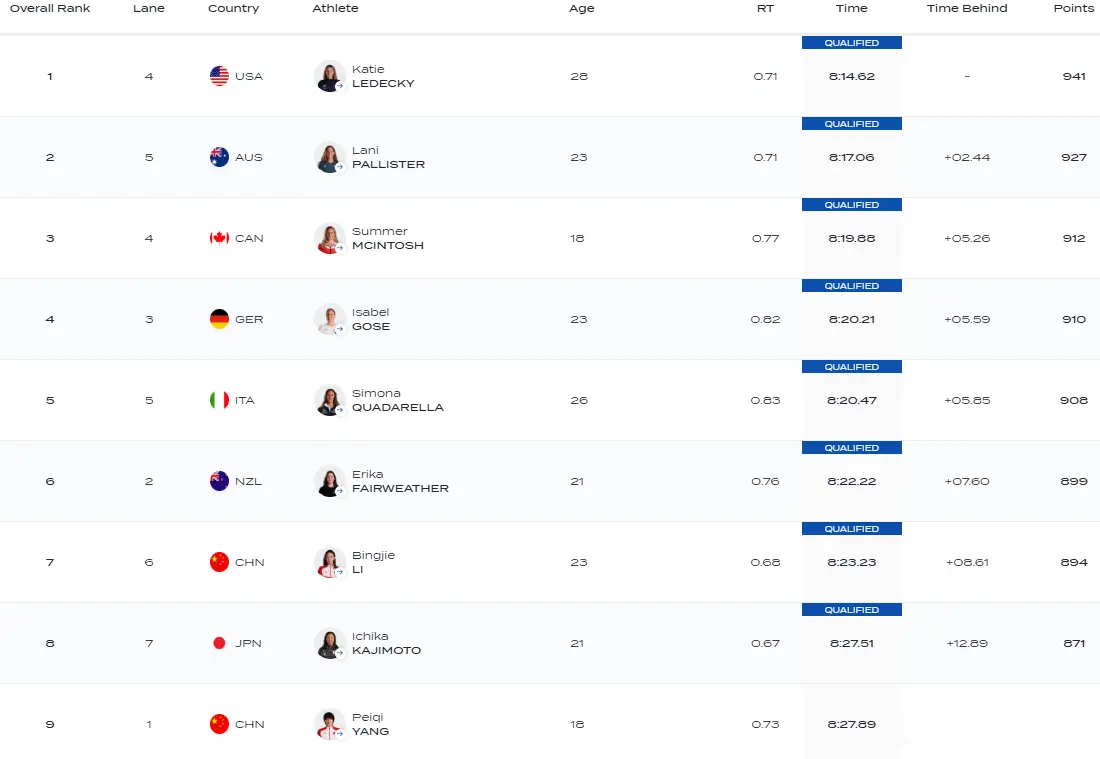Click the Germany flag icon
Image resolution: width=1100 pixels, height=759 pixels.
[x=219, y=319]
